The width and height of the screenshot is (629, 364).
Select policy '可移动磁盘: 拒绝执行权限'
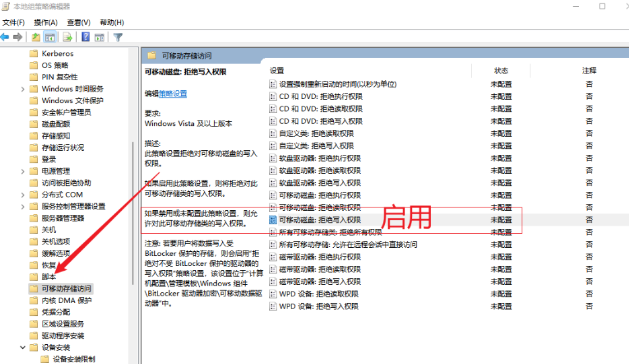coord(320,195)
